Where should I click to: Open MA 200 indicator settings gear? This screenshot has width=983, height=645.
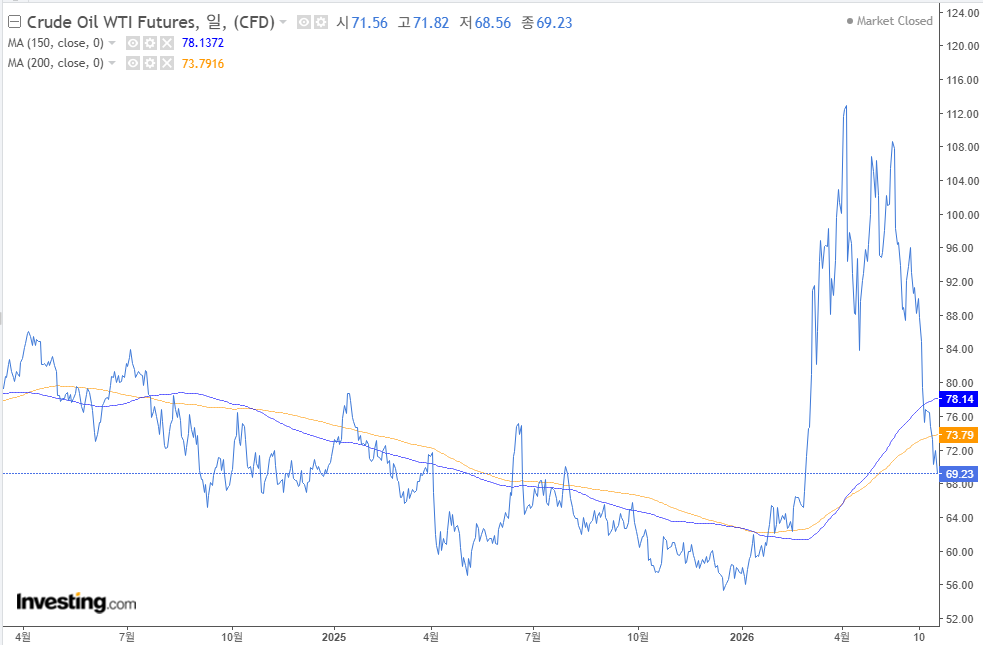150,63
